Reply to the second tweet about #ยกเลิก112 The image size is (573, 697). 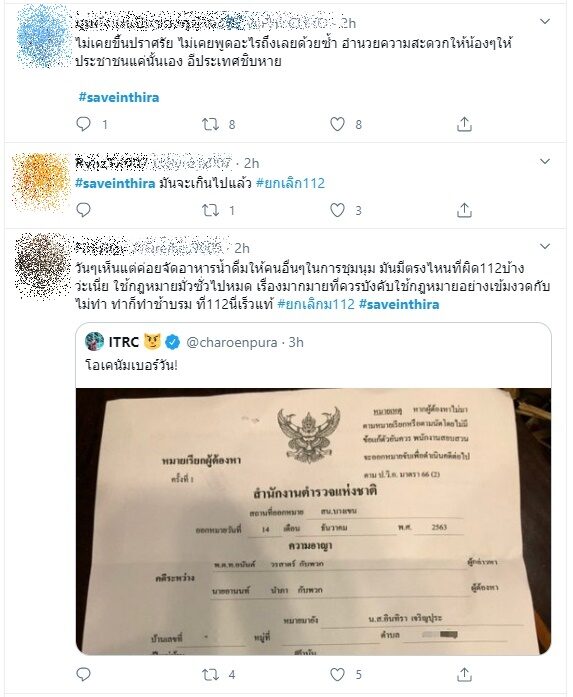click(x=84, y=210)
